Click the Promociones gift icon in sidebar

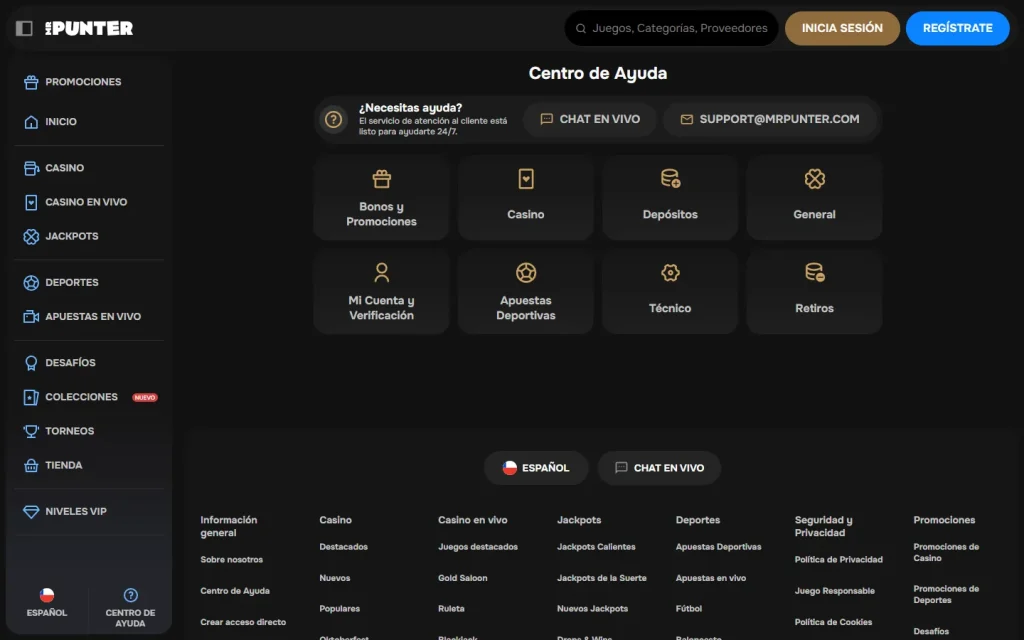31,82
